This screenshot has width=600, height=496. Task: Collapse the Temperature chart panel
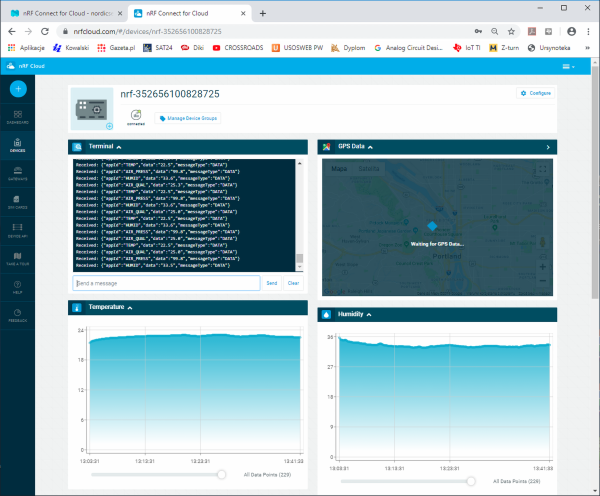(129, 307)
